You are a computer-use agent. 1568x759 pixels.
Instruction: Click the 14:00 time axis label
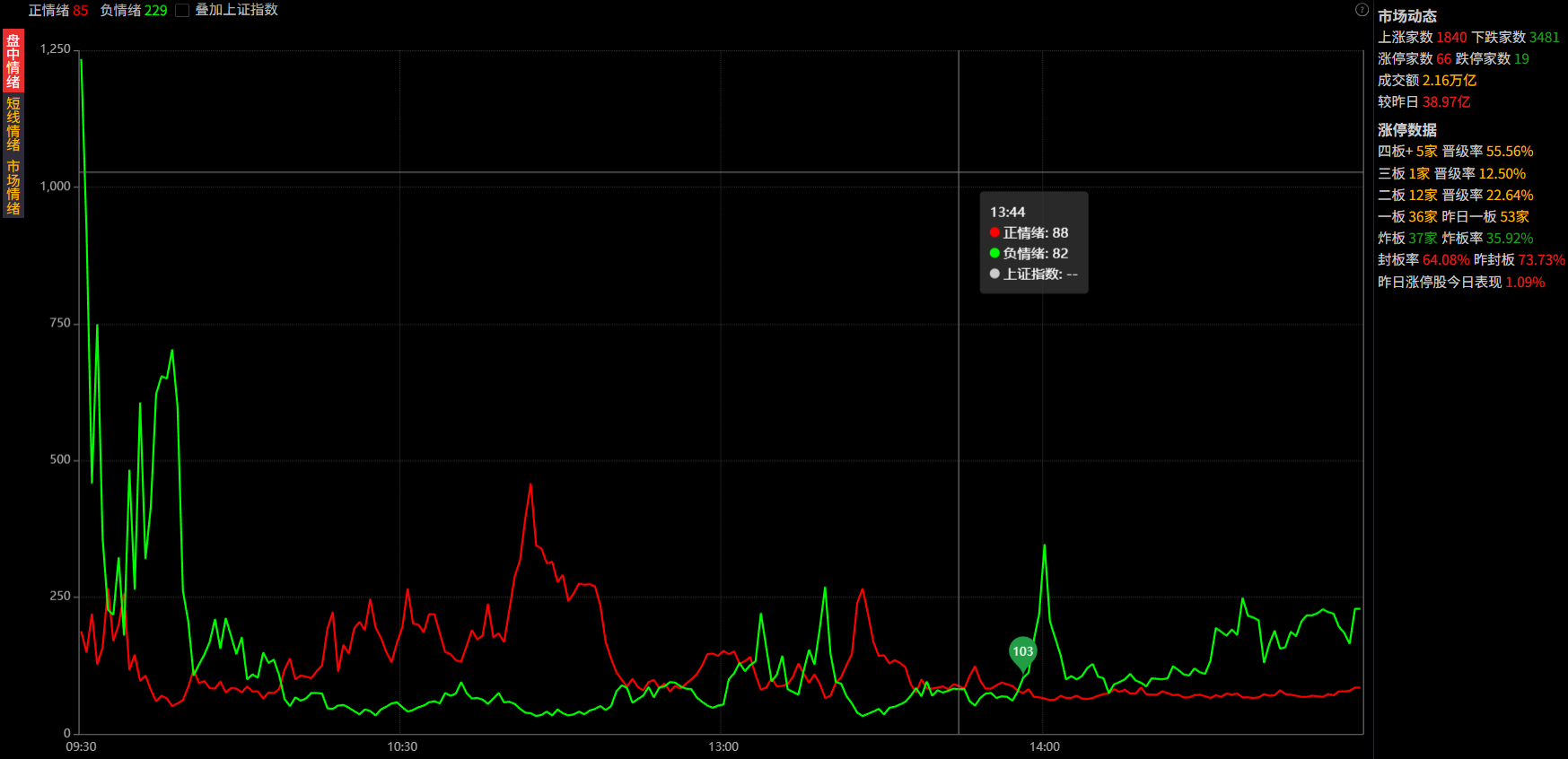tap(1044, 746)
